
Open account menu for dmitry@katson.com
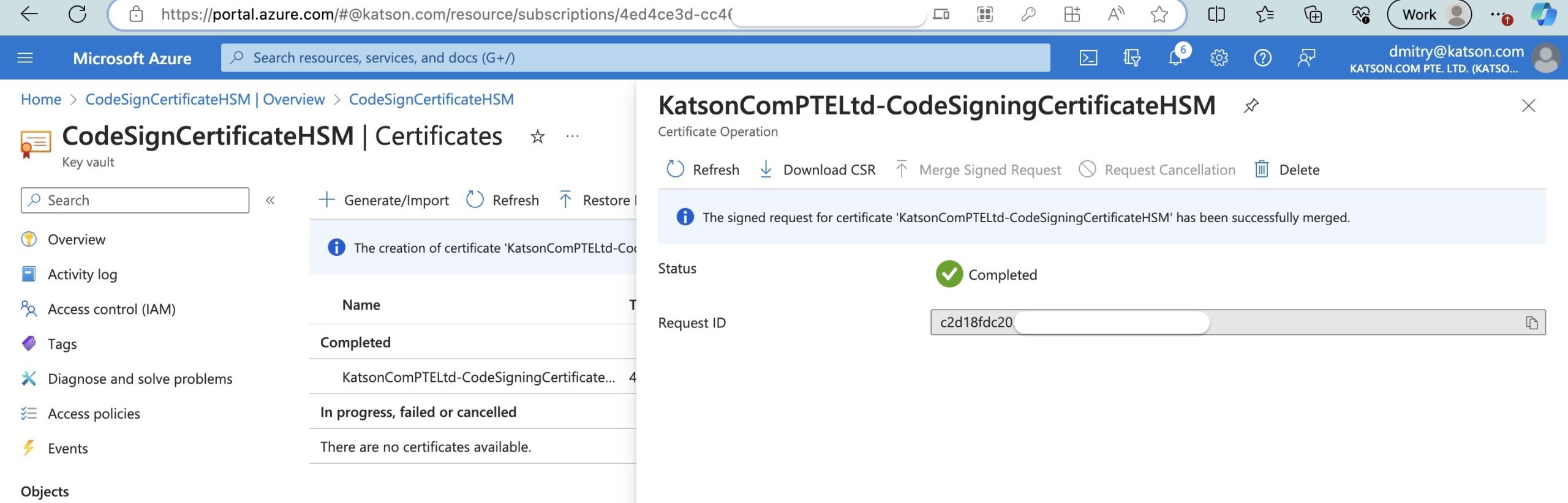1455,58
